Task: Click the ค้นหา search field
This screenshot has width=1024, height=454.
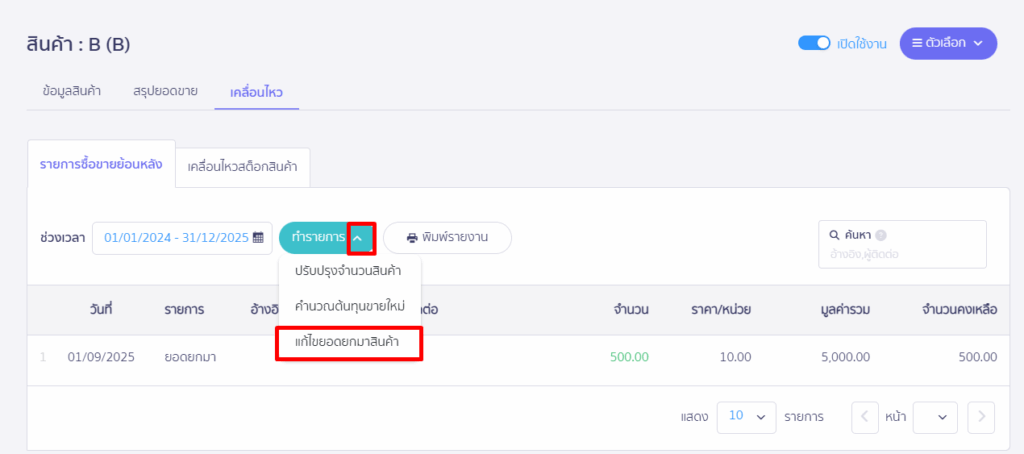Action: [903, 244]
